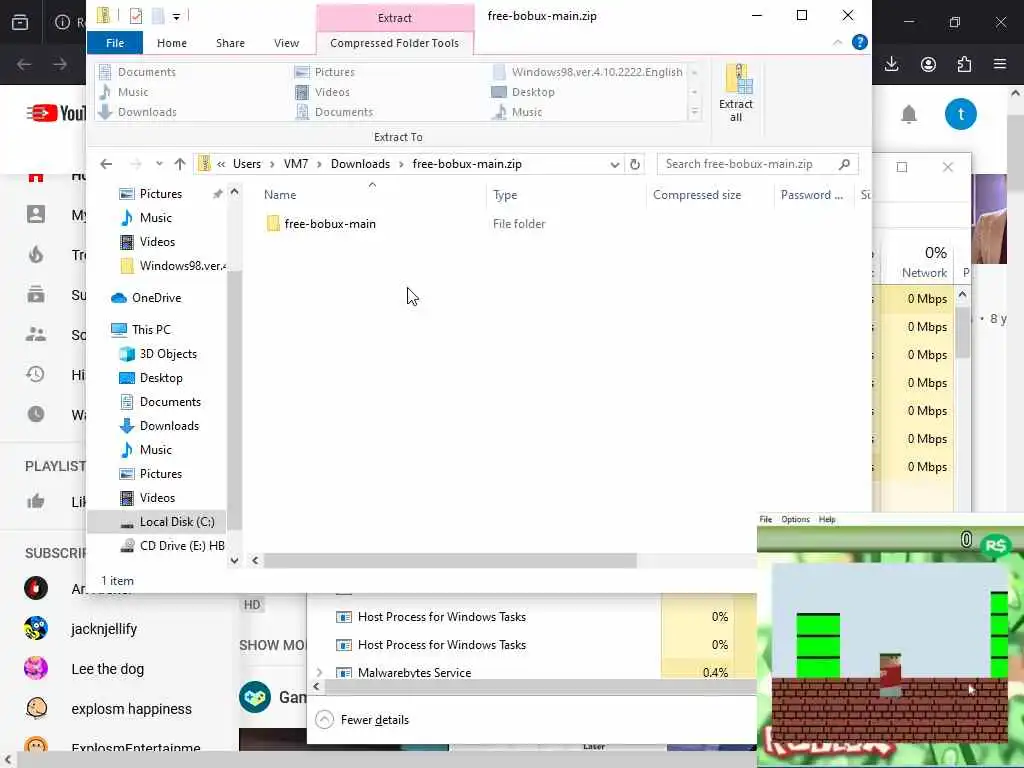Expand the Extract To destinations gallery
This screenshot has width=1024, height=768.
pyautogui.click(x=695, y=112)
